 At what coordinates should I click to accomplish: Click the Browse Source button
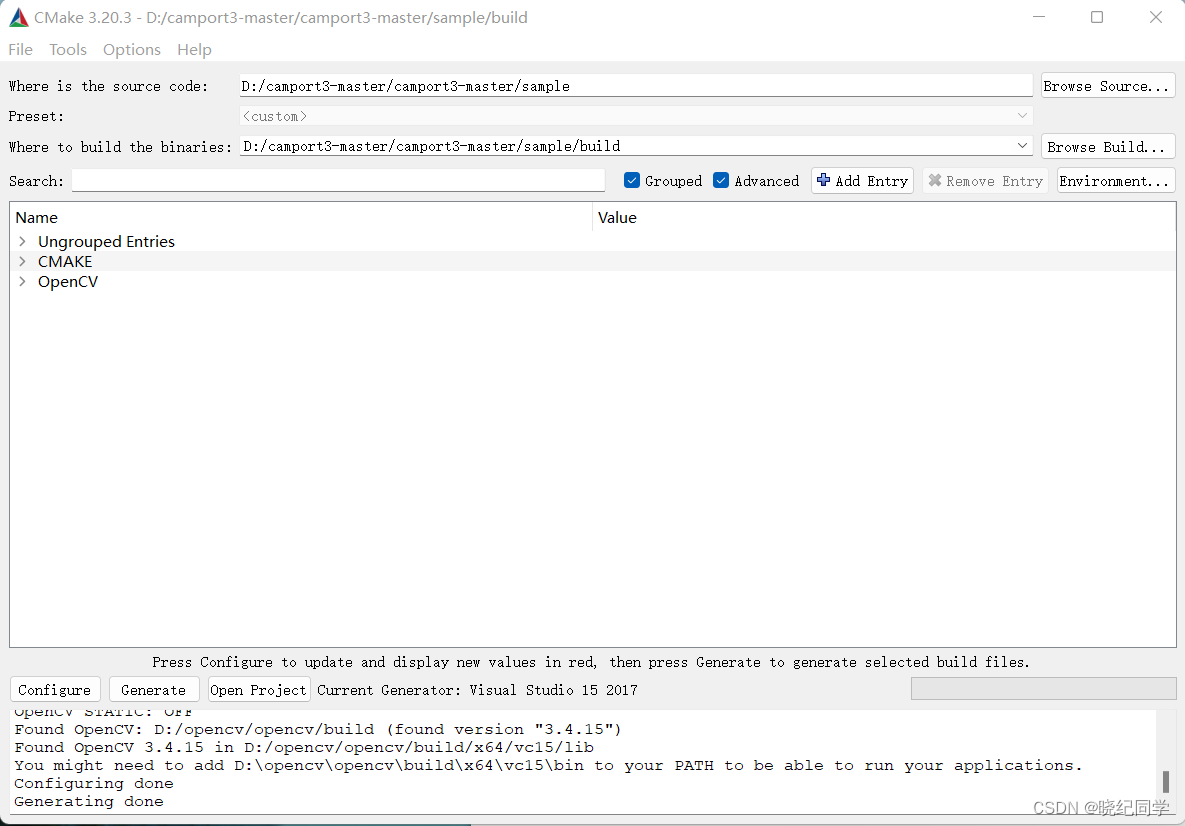pyautogui.click(x=1107, y=86)
